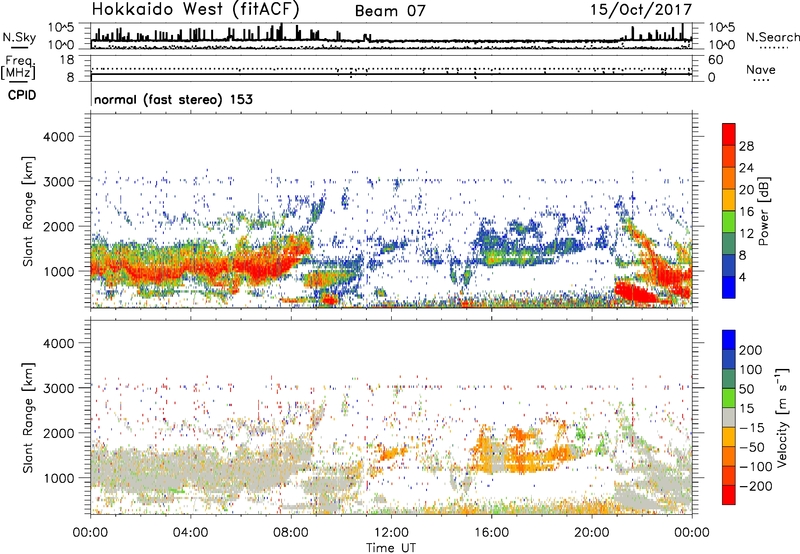This screenshot has width=800, height=554.
Task: Click the 16:00 time tick label
Action: [491, 533]
